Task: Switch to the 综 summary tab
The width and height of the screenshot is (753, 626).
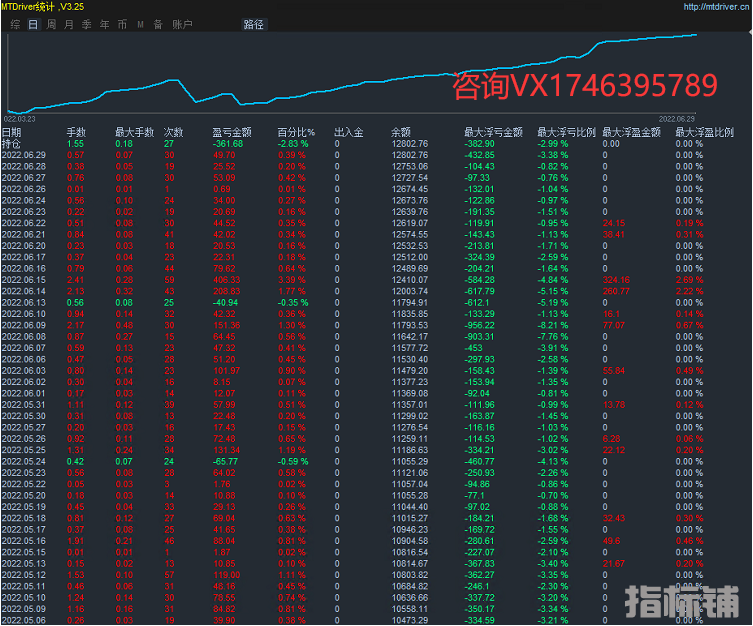Action: pos(15,23)
